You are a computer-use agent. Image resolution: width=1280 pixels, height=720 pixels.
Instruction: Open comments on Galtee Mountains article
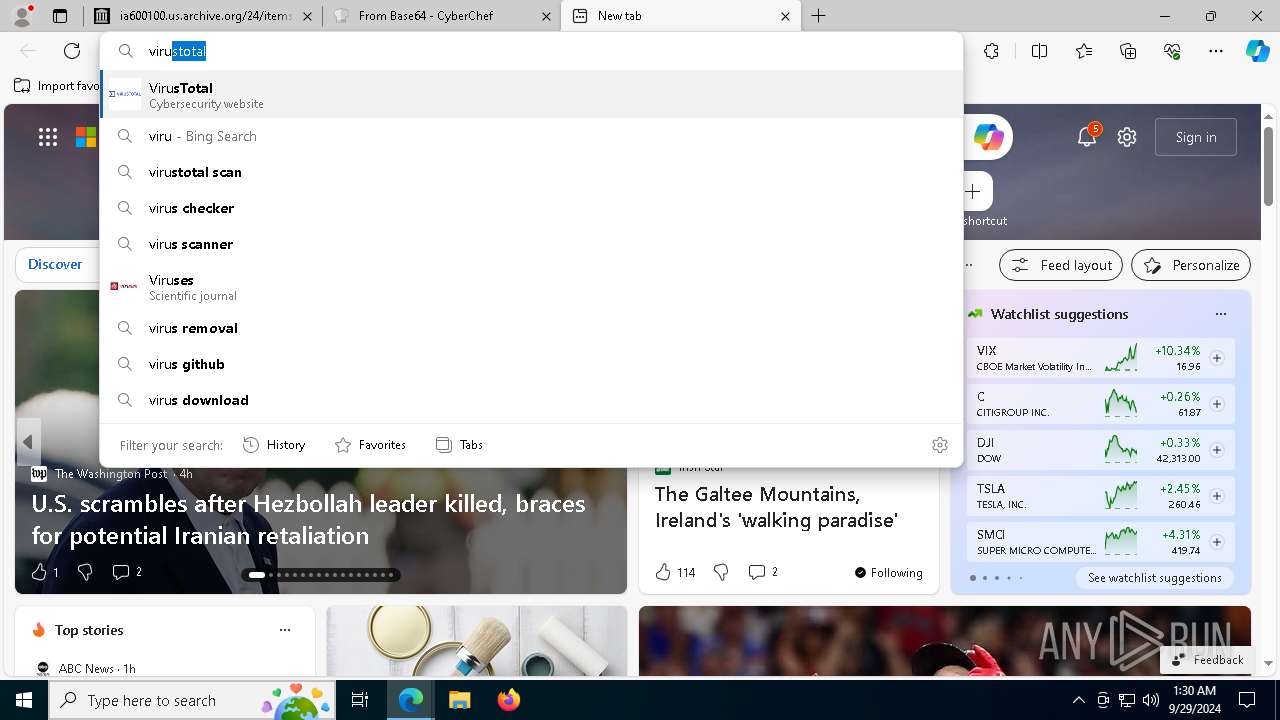point(763,572)
